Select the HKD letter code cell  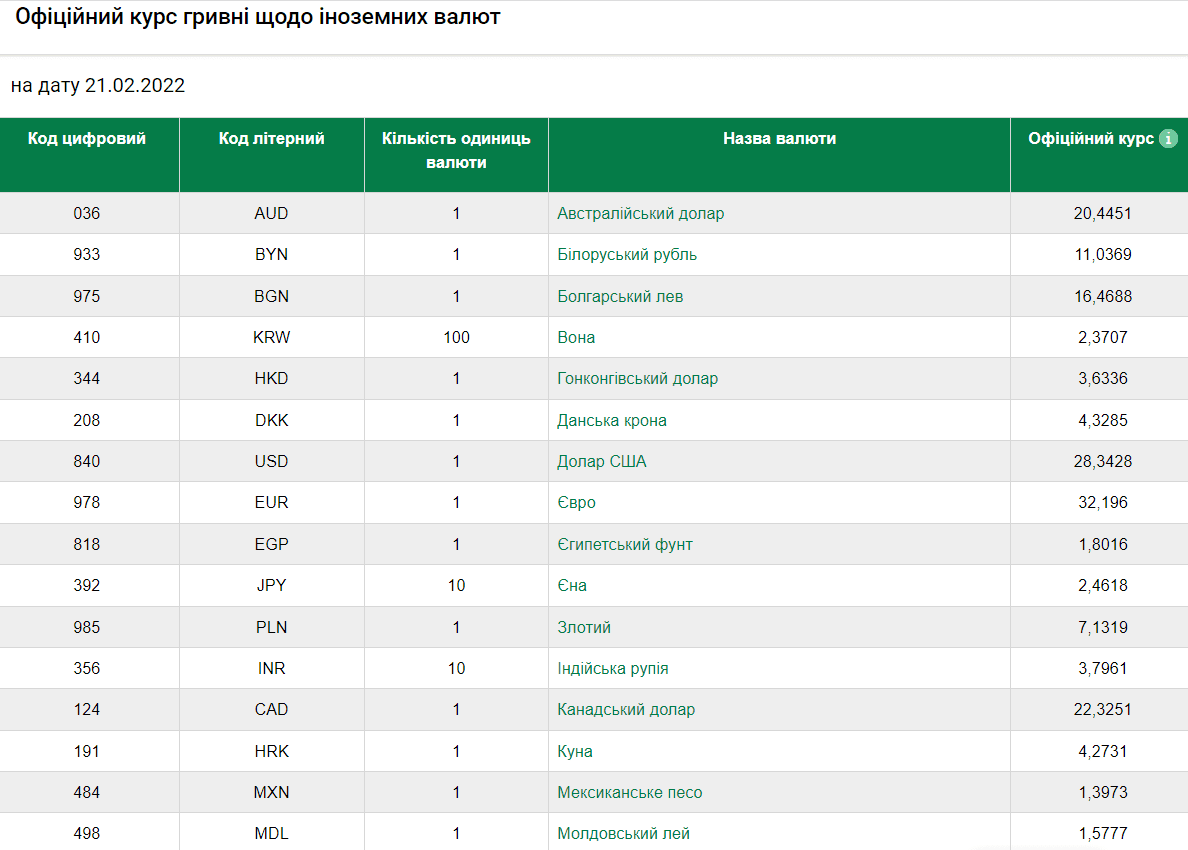pos(271,378)
